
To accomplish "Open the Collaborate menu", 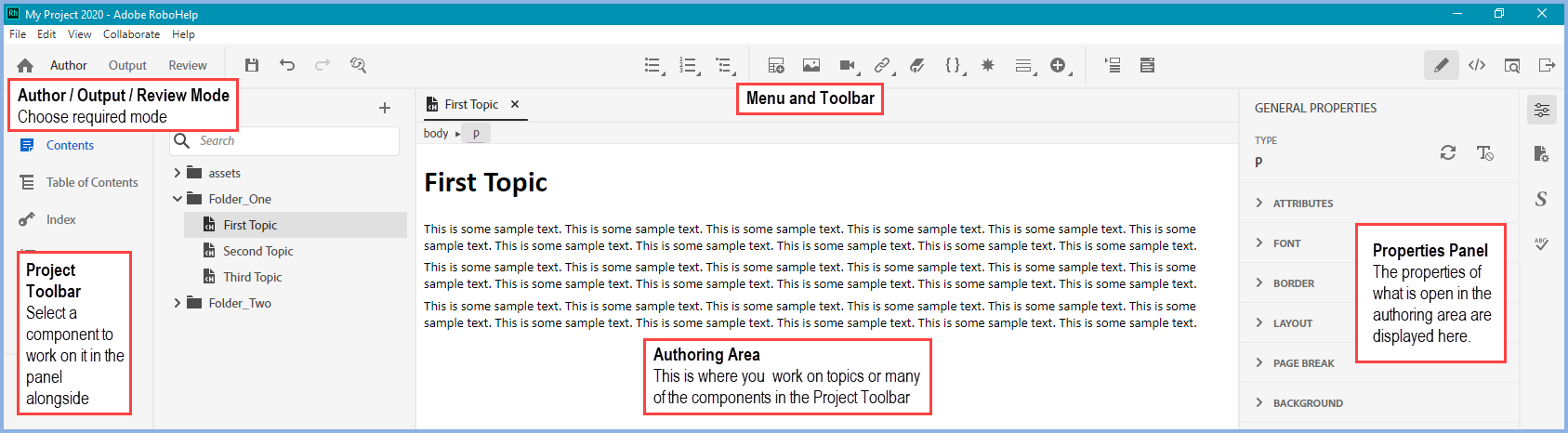I will coord(131,34).
